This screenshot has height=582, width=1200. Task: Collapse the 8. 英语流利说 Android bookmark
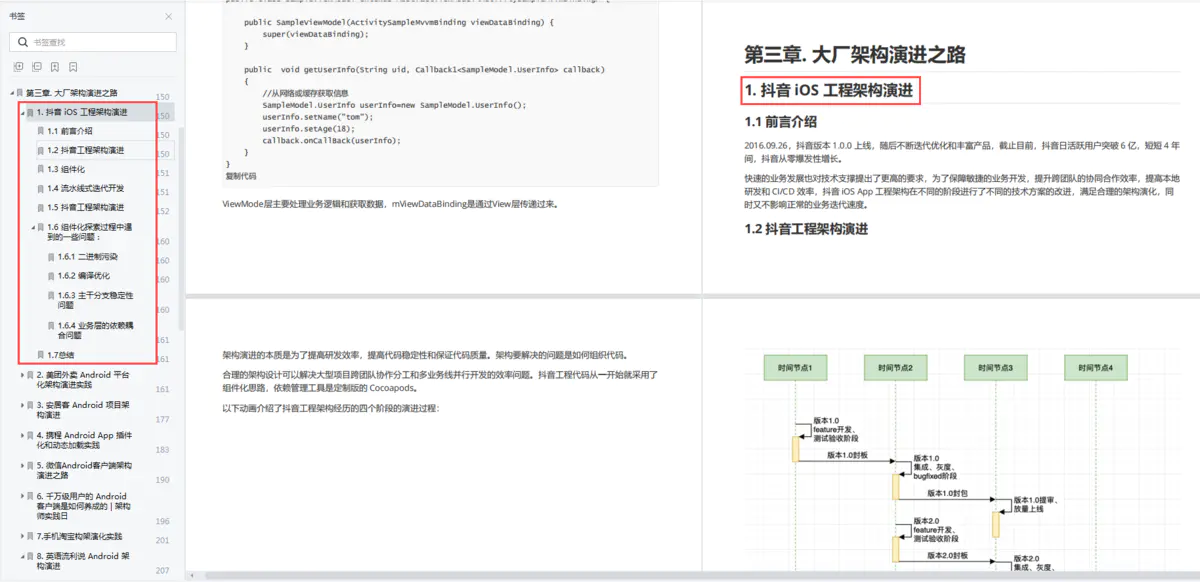tap(22, 556)
